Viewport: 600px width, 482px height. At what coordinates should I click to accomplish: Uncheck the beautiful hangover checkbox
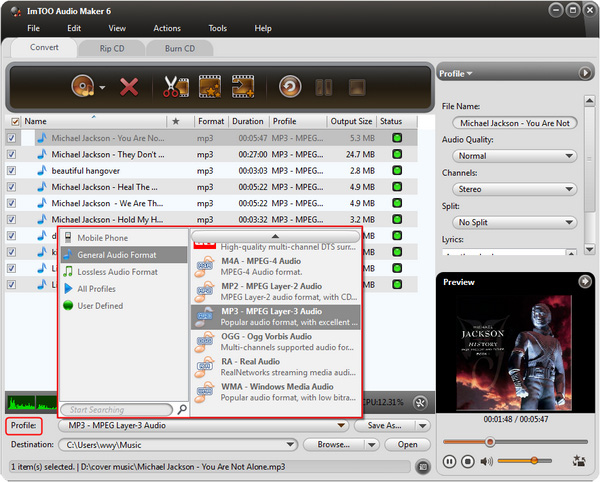pyautogui.click(x=12, y=171)
